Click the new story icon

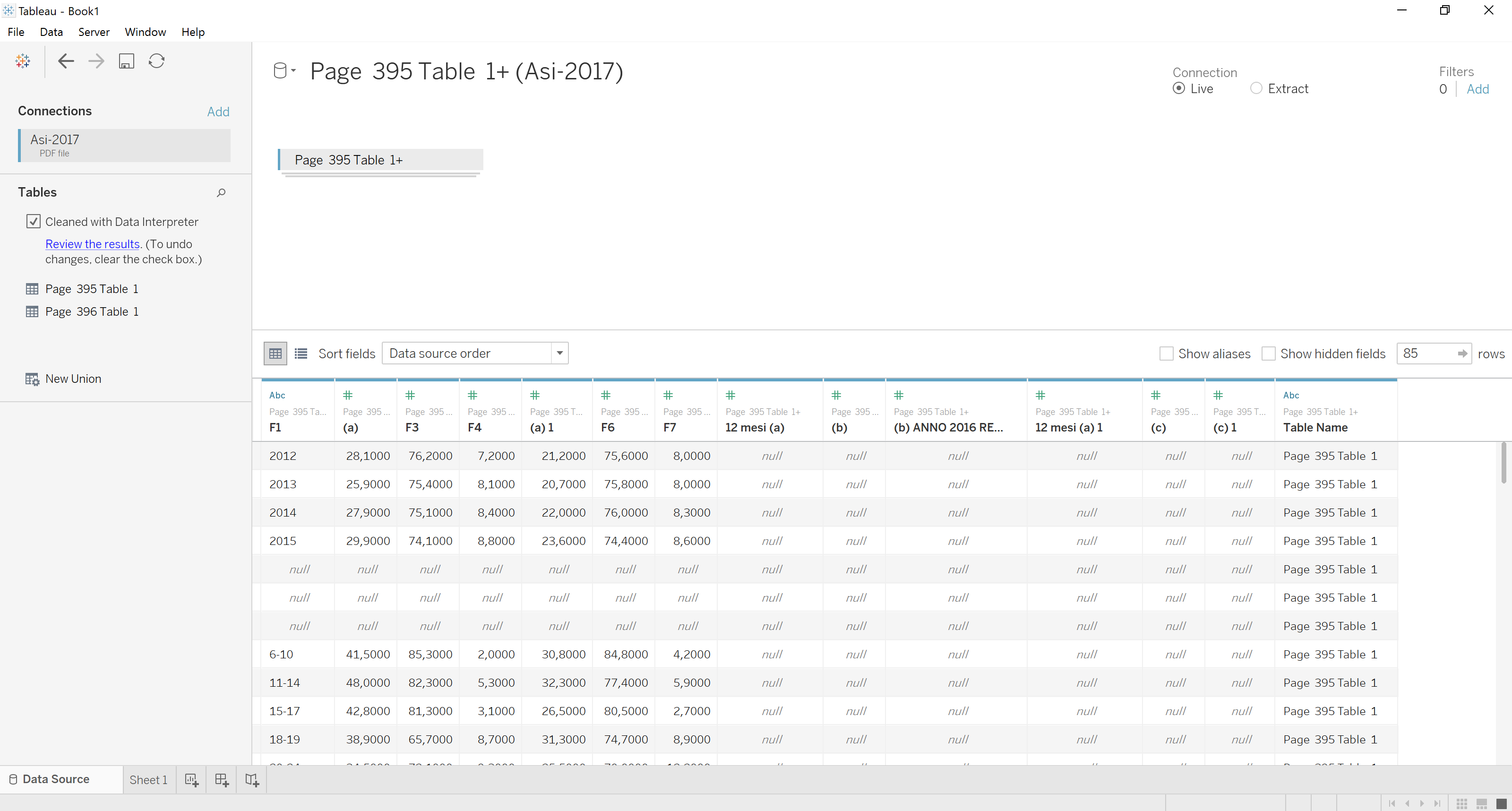click(252, 780)
